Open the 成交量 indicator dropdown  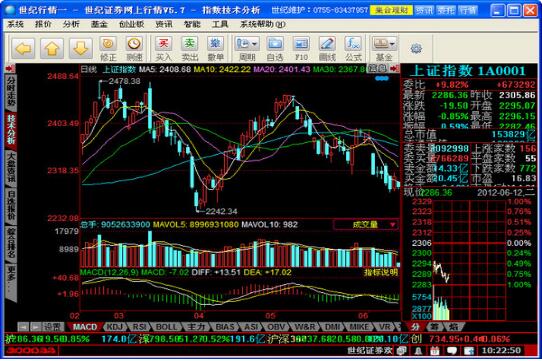[x=366, y=225]
